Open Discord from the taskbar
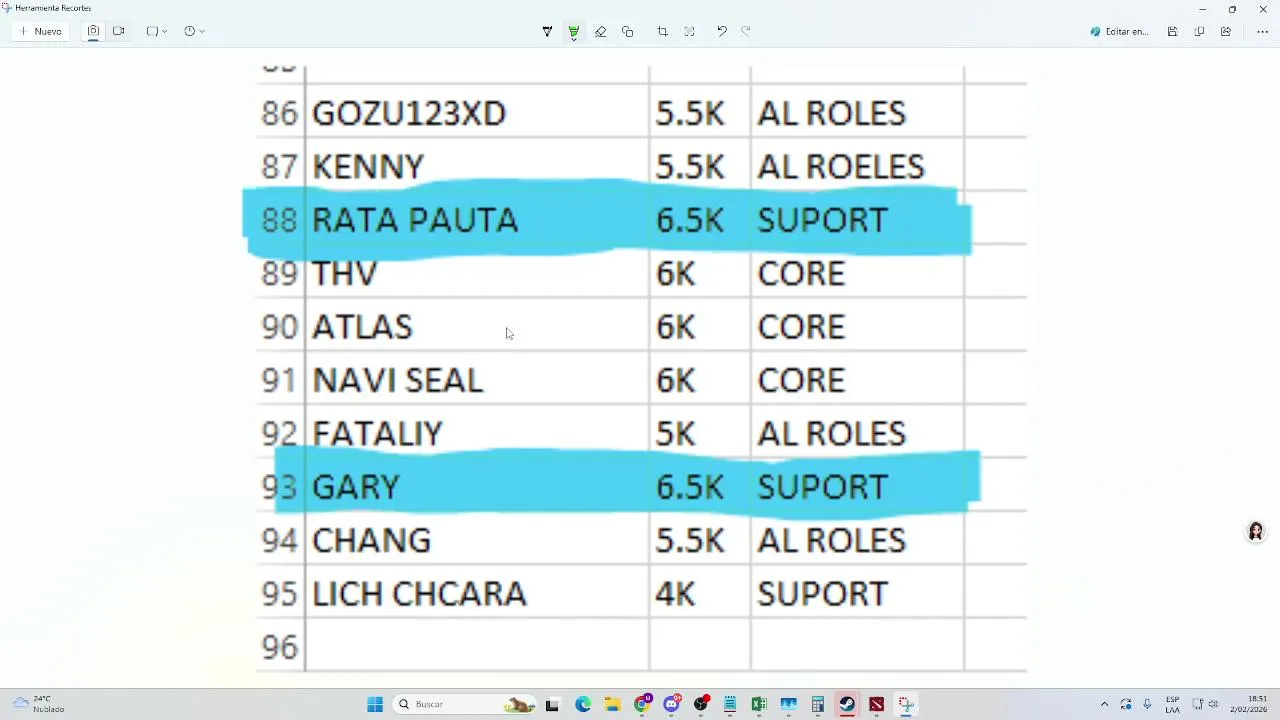This screenshot has width=1280, height=720. [x=672, y=705]
